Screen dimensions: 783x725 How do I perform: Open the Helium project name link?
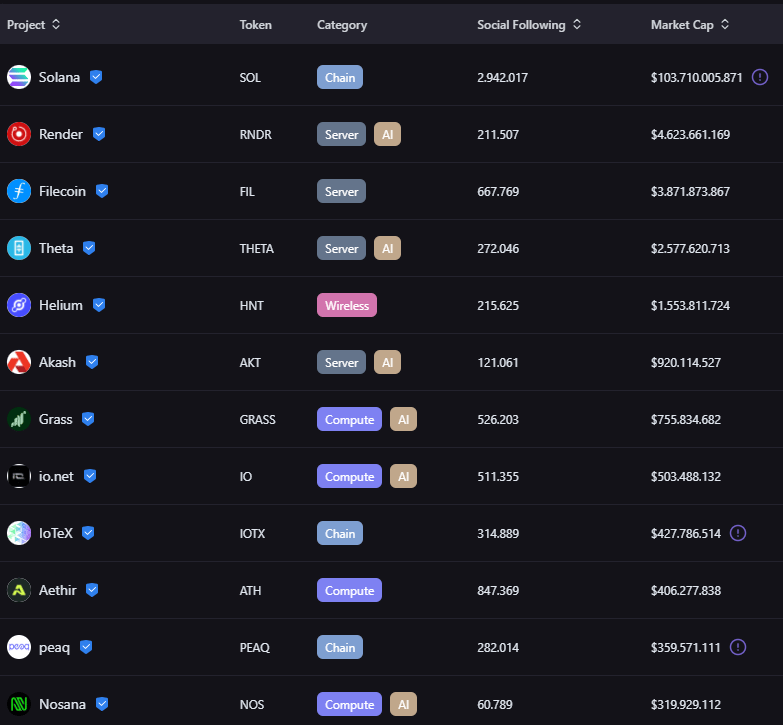pyautogui.click(x=61, y=305)
